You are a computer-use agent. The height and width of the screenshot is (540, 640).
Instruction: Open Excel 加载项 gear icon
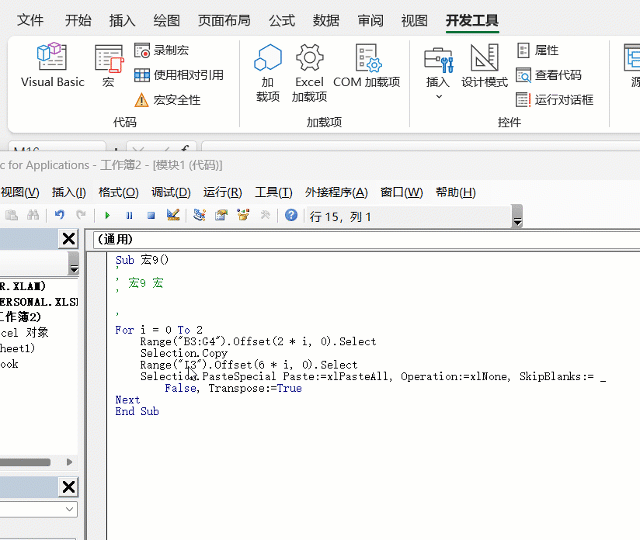309,72
